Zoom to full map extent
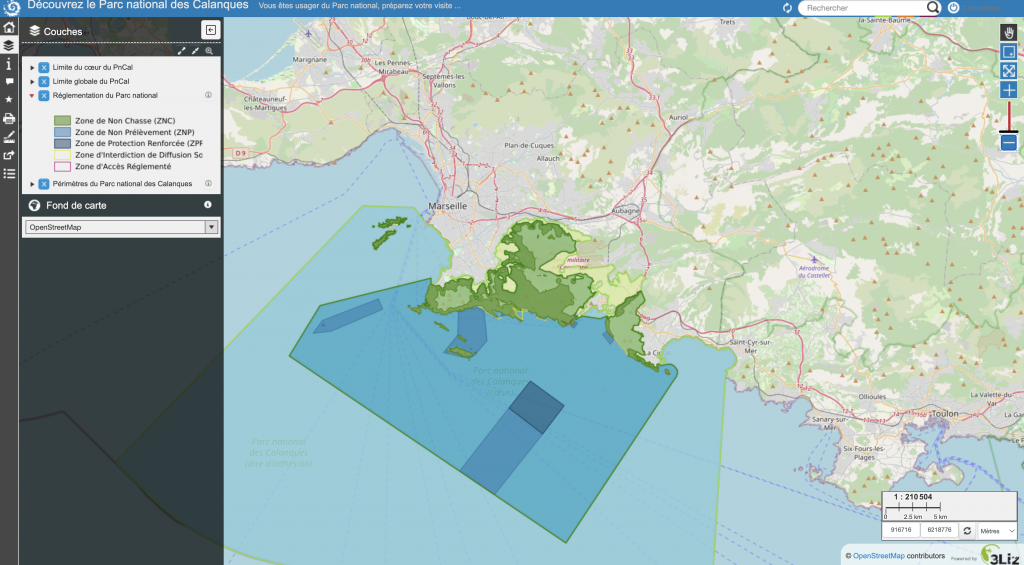This screenshot has width=1024, height=565. pos(1008,71)
